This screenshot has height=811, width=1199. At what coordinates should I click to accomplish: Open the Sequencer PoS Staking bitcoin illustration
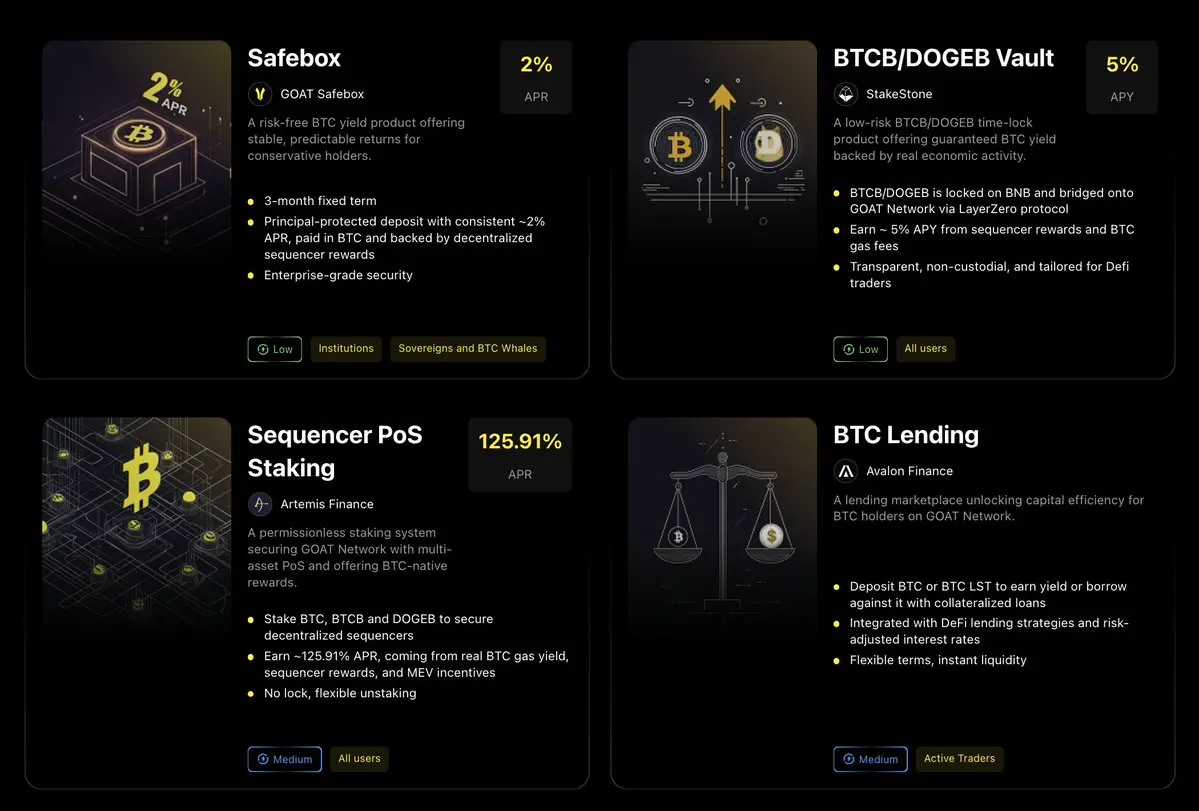[x=137, y=525]
